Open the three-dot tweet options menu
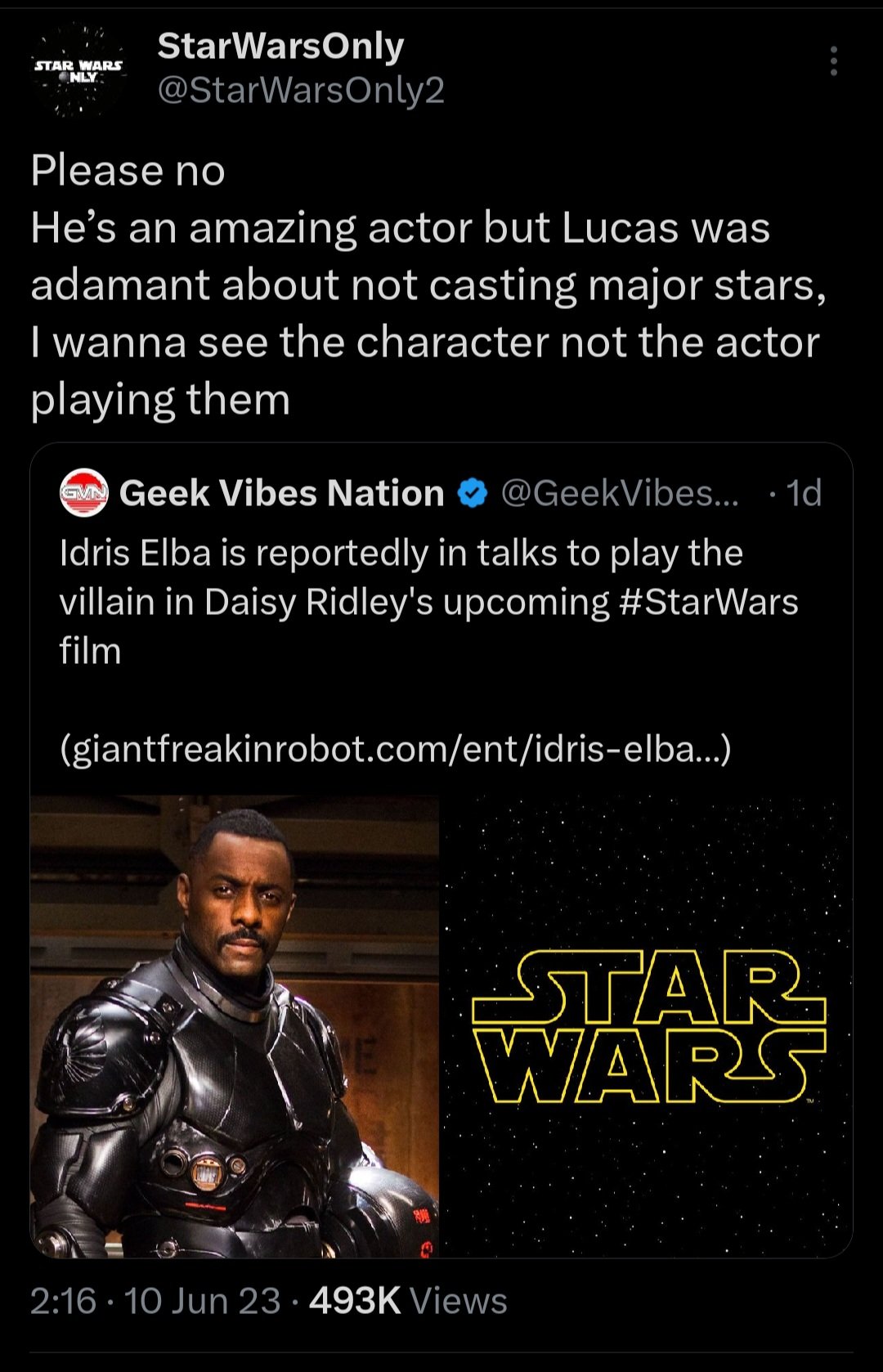883x1372 pixels. point(833,61)
